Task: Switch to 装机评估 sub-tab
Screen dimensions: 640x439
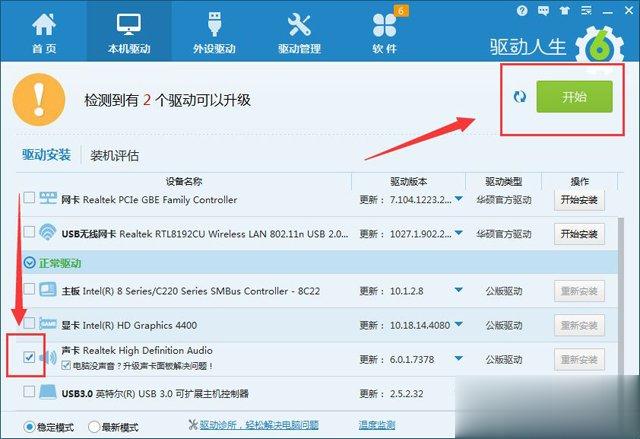Action: pos(115,155)
